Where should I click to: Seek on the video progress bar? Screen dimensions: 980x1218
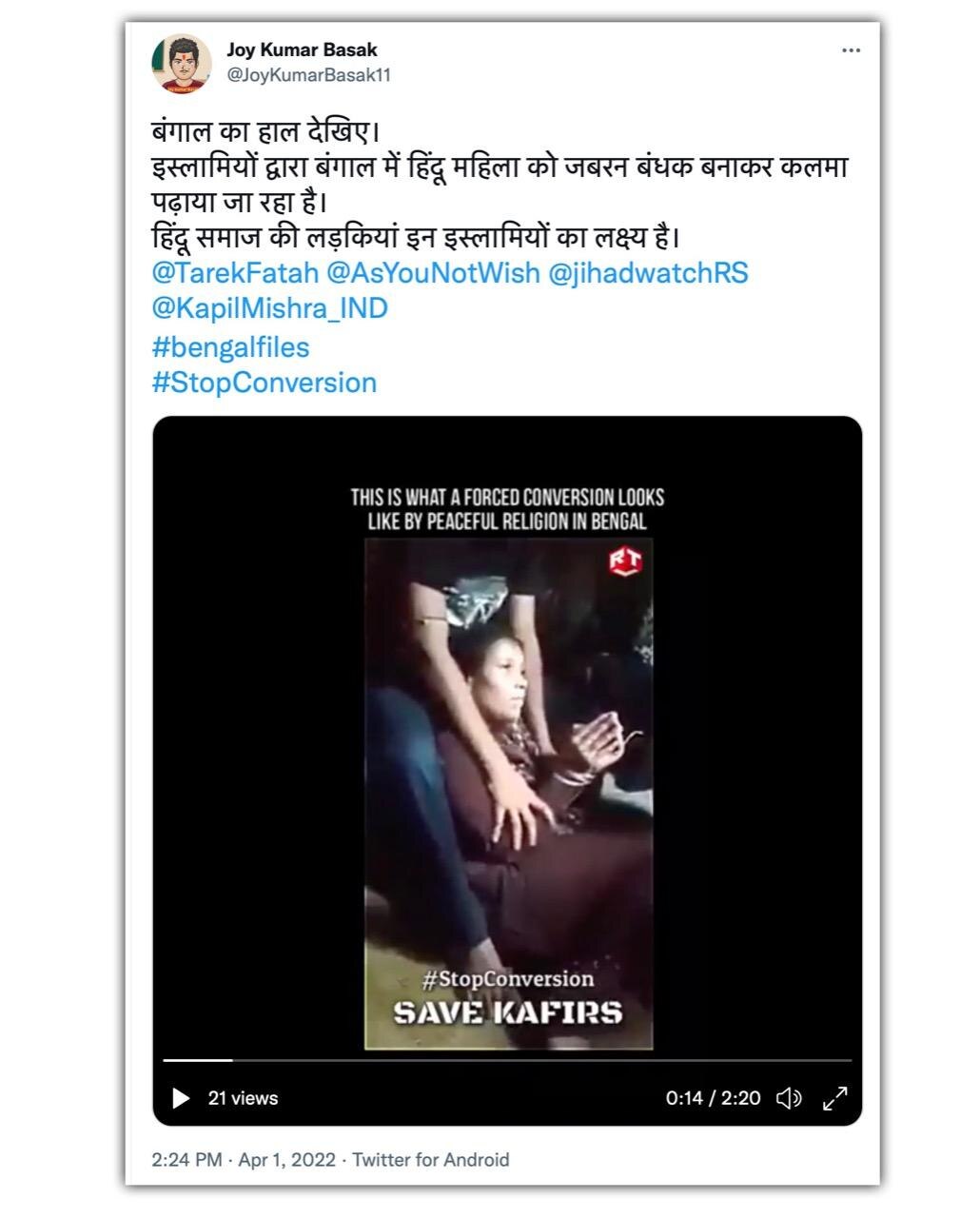507,1060
